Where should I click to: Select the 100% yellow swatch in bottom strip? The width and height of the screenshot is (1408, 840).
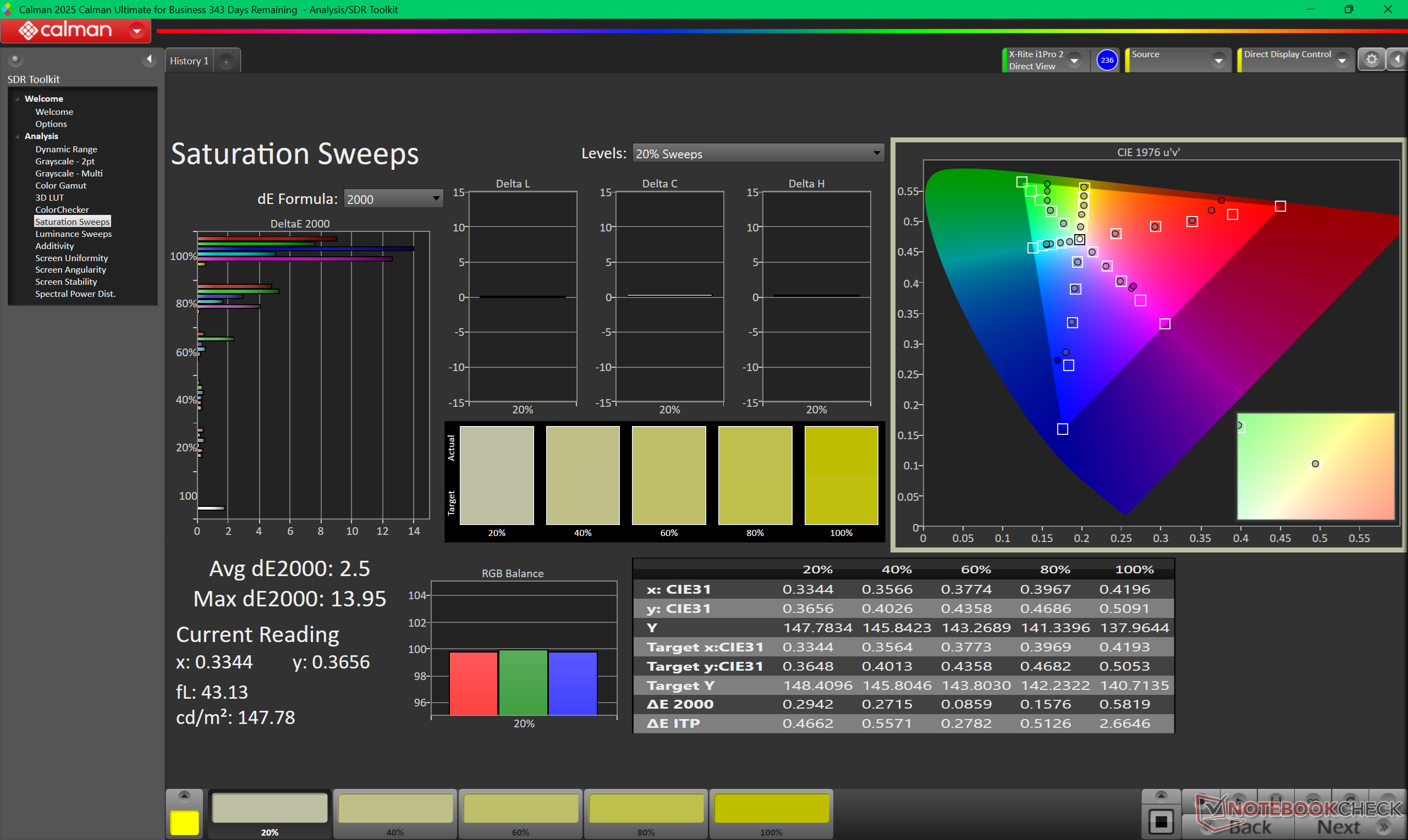(x=771, y=809)
